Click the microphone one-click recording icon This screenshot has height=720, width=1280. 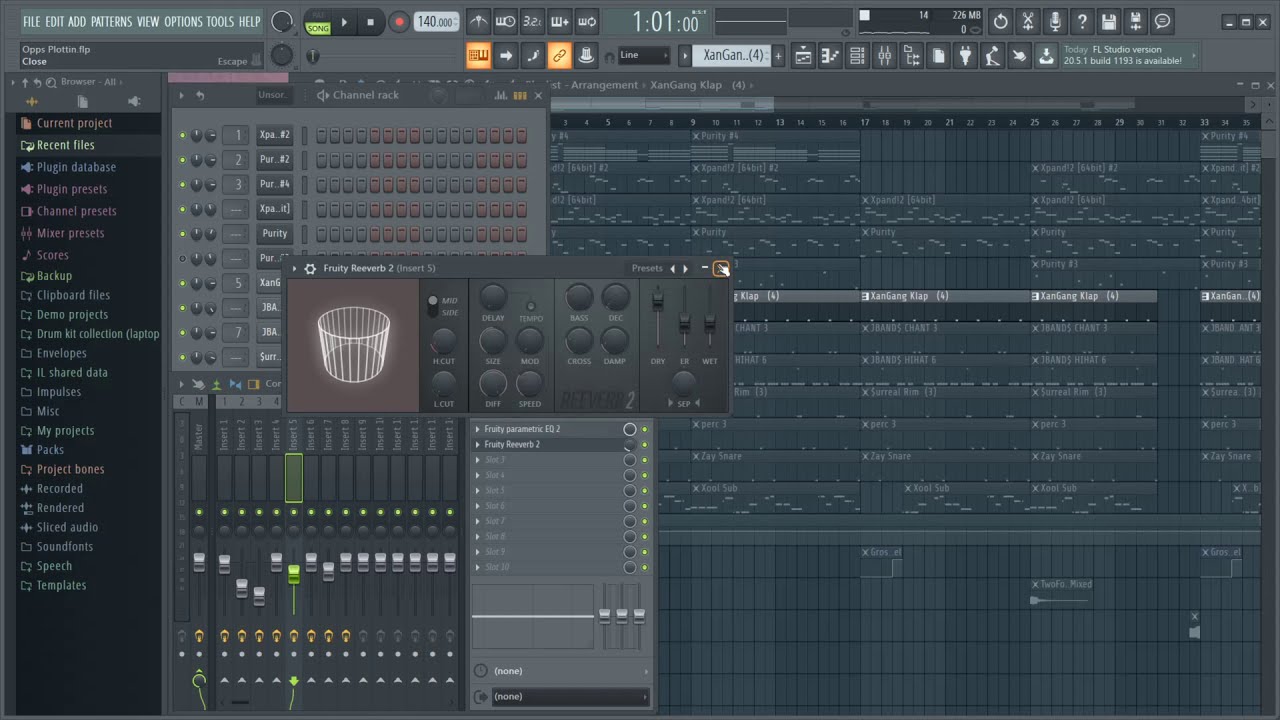tap(1054, 21)
